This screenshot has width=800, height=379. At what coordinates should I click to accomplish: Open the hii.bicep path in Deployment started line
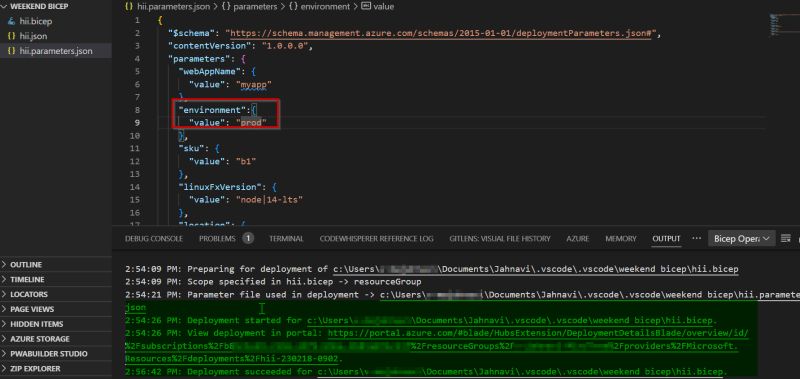point(510,320)
